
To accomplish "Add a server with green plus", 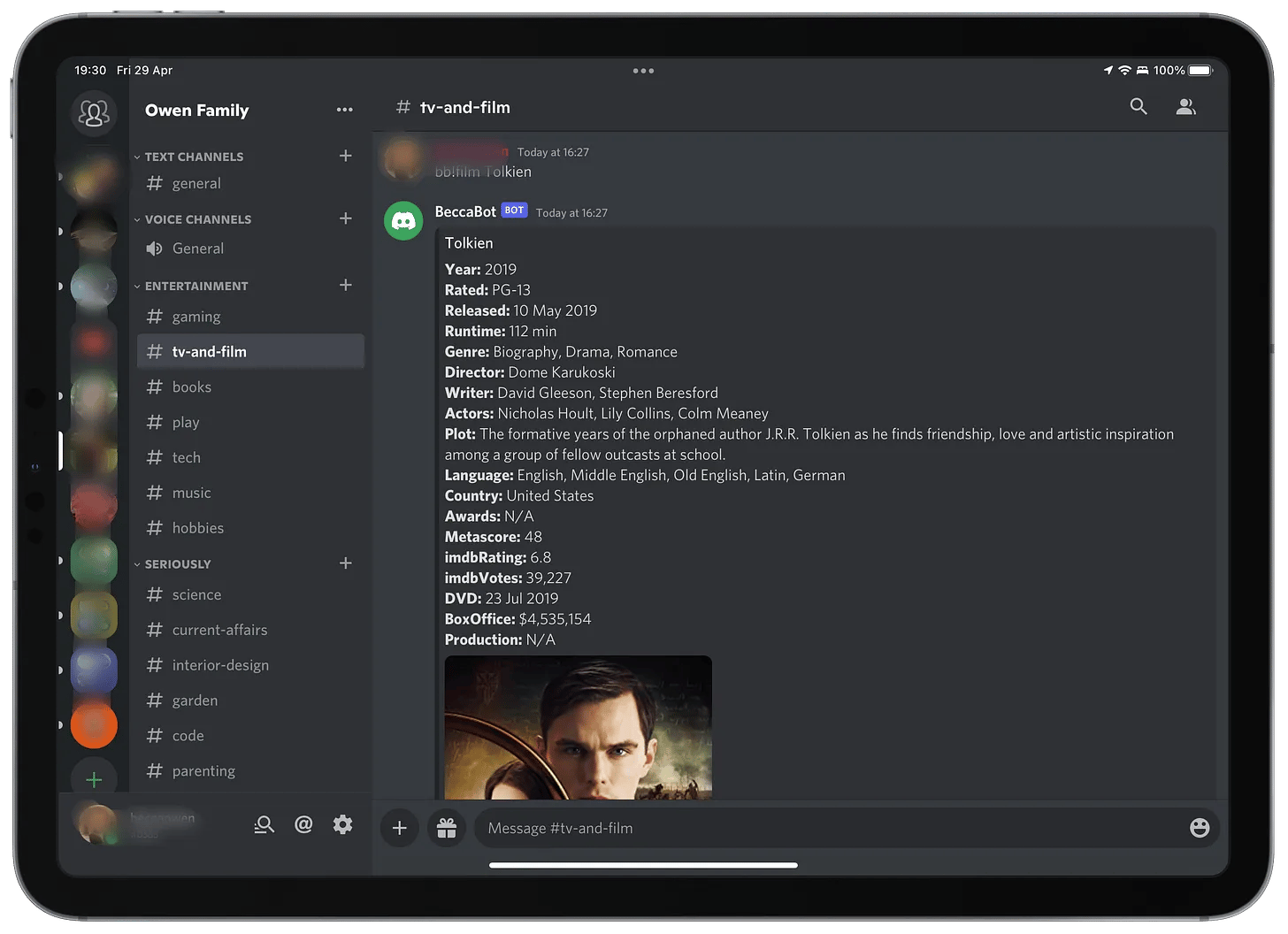I will coord(94,779).
